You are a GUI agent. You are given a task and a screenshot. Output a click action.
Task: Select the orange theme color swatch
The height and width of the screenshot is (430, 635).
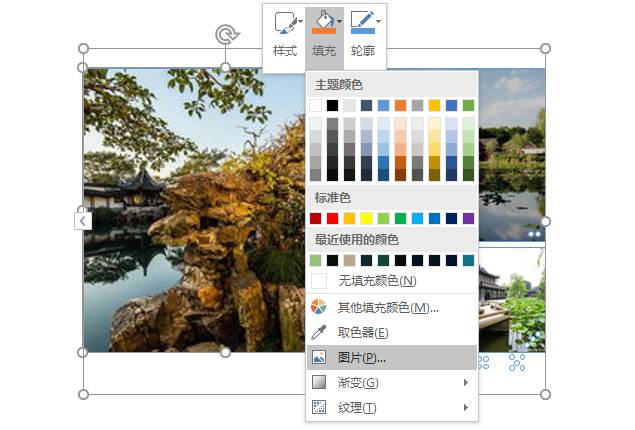[401, 106]
